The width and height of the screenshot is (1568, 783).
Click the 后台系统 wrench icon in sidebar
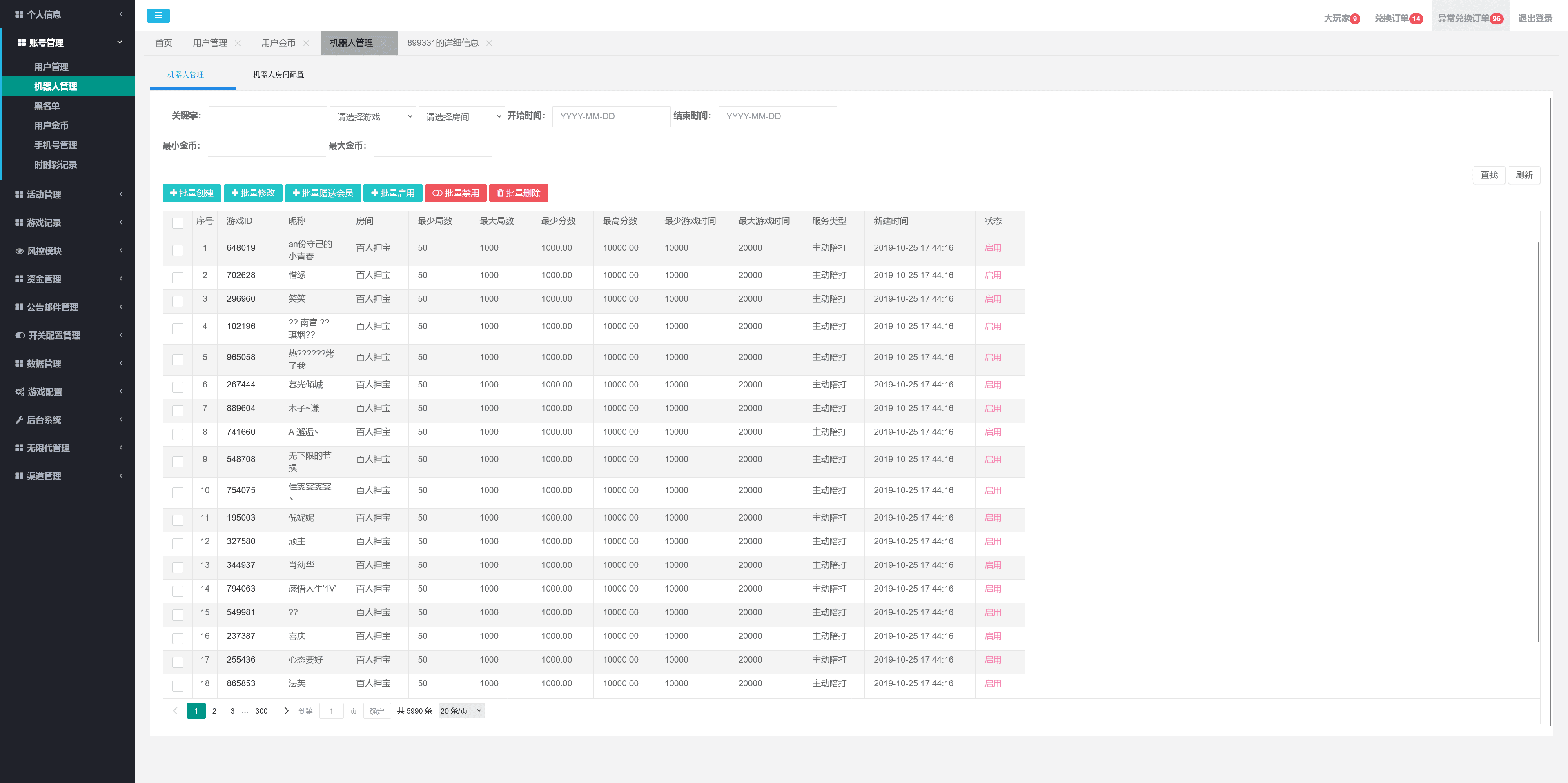coord(20,420)
